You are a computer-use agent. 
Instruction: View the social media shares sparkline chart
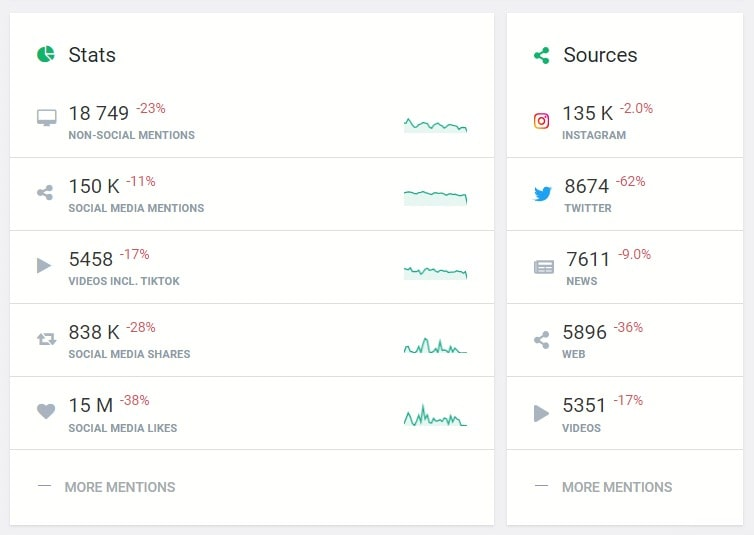(x=435, y=346)
